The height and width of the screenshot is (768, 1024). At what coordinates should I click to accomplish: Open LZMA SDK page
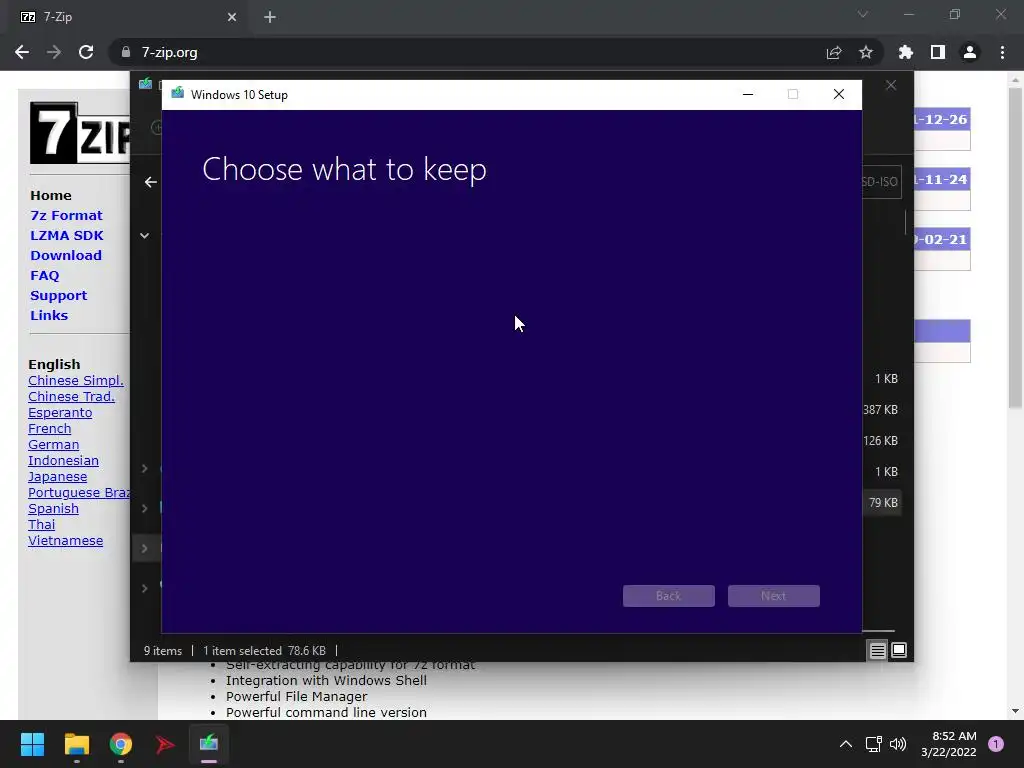tap(67, 235)
